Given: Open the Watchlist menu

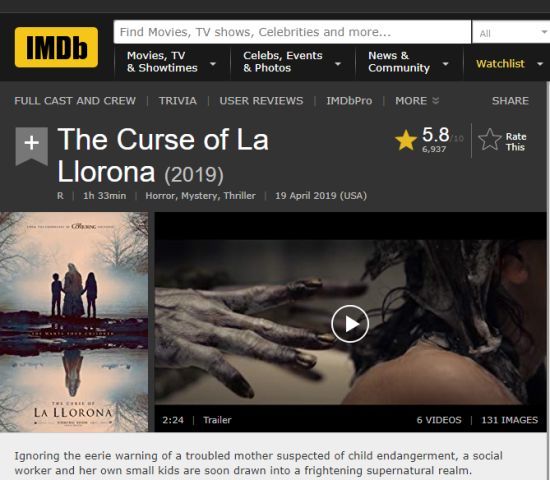Looking at the screenshot, I should [x=509, y=64].
